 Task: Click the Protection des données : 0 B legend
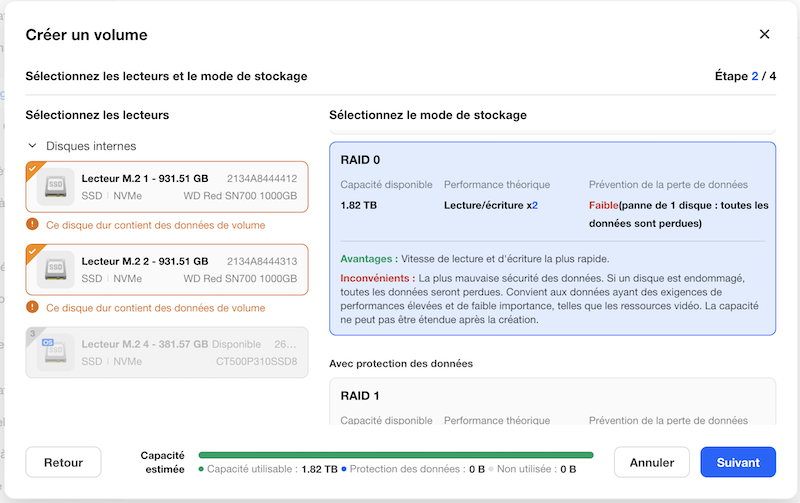413,469
